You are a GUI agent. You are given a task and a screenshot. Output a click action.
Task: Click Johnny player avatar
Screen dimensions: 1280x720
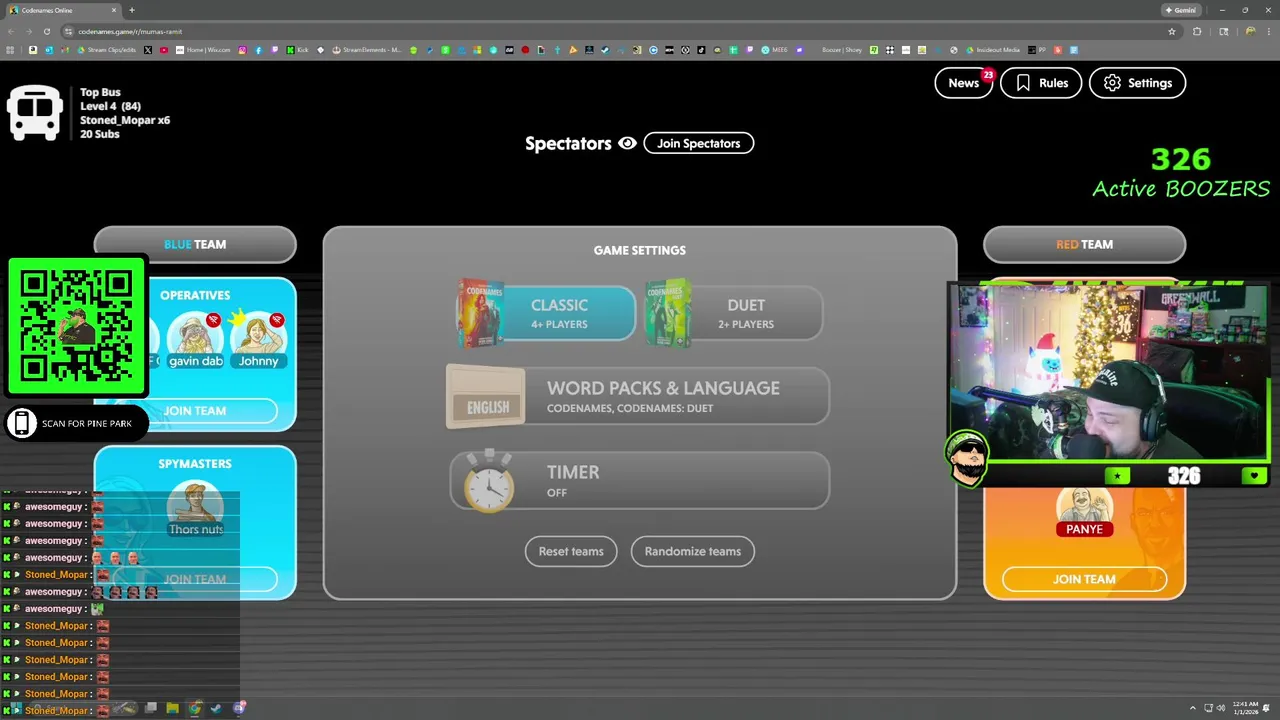(x=258, y=340)
